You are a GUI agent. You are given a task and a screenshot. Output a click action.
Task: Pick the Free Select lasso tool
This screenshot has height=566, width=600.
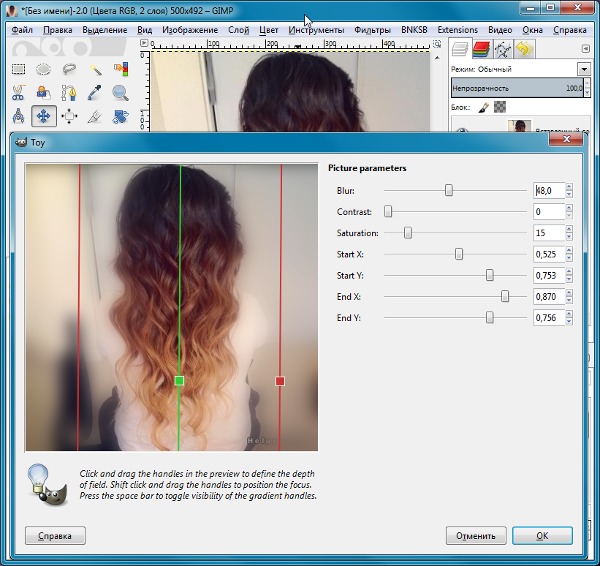coord(69,69)
